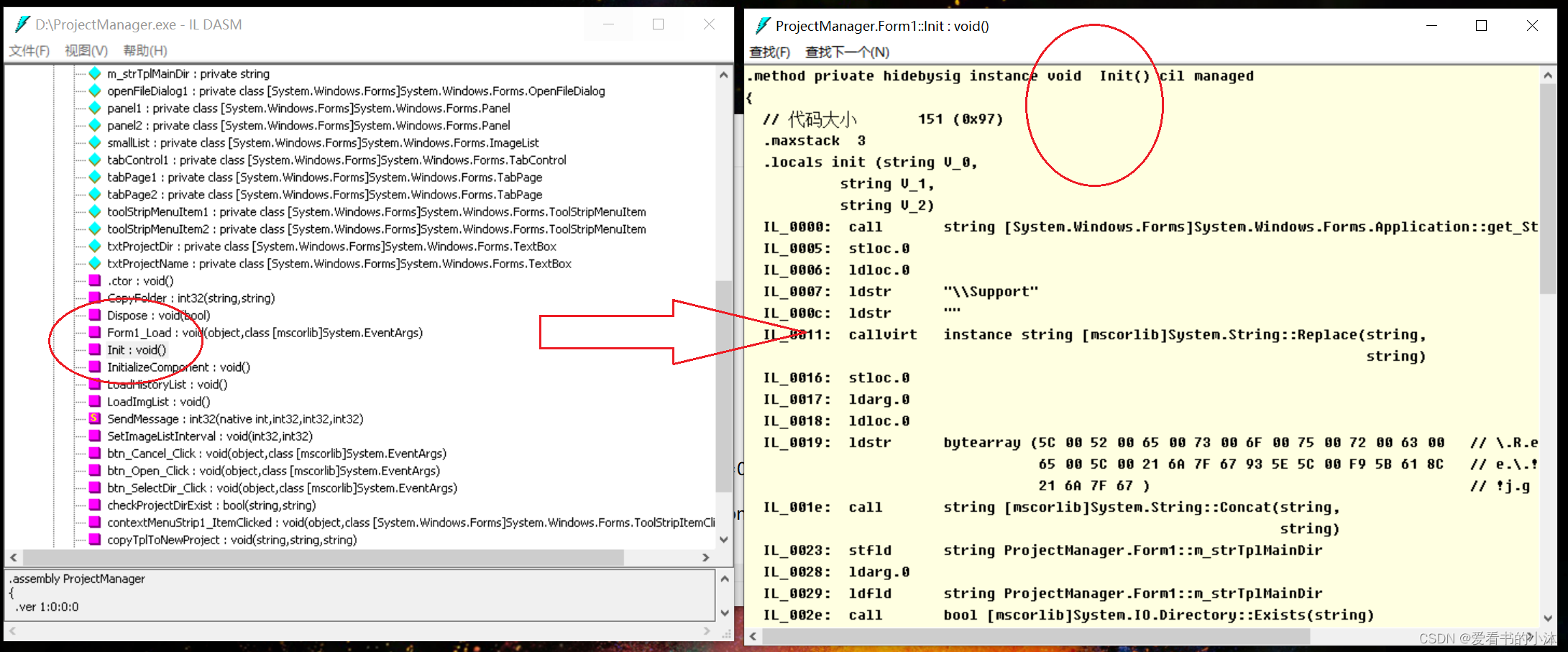Click the method icon beside checkProjectDirExist
This screenshot has height=652, width=1568.
[95, 505]
